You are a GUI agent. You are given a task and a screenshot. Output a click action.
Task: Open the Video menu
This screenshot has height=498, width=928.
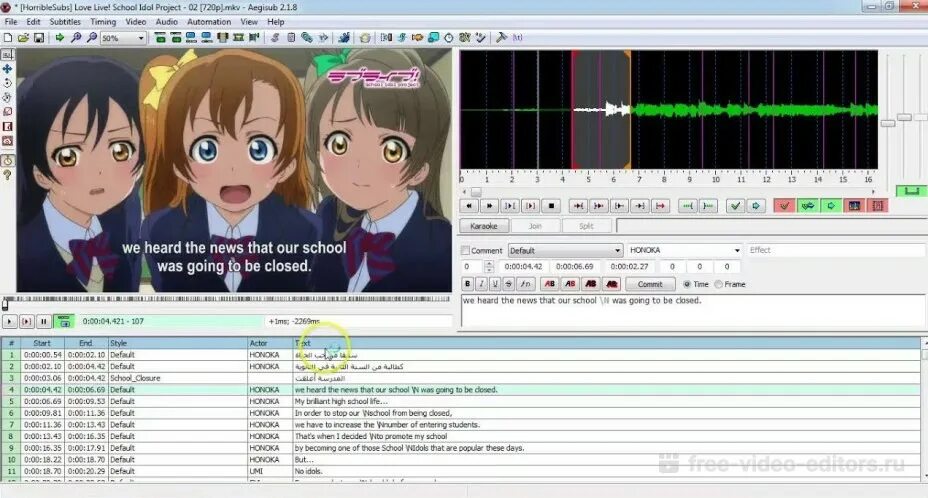(136, 22)
